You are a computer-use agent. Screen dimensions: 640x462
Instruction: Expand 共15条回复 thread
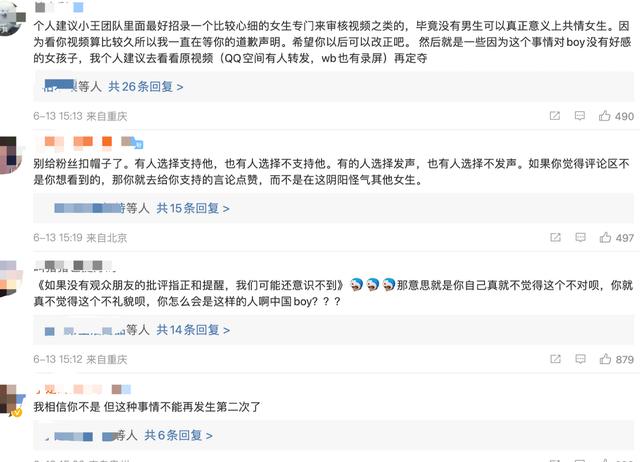coord(193,208)
